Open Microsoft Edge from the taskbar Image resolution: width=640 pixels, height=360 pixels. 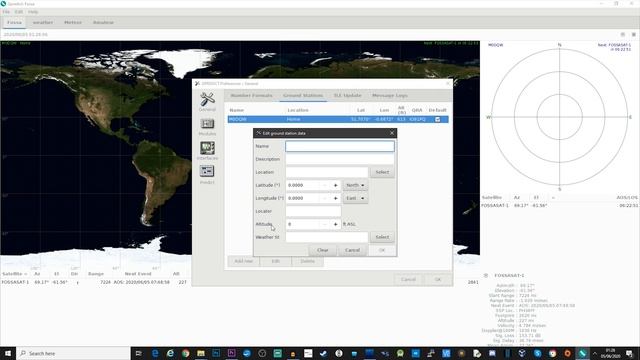pos(155,353)
